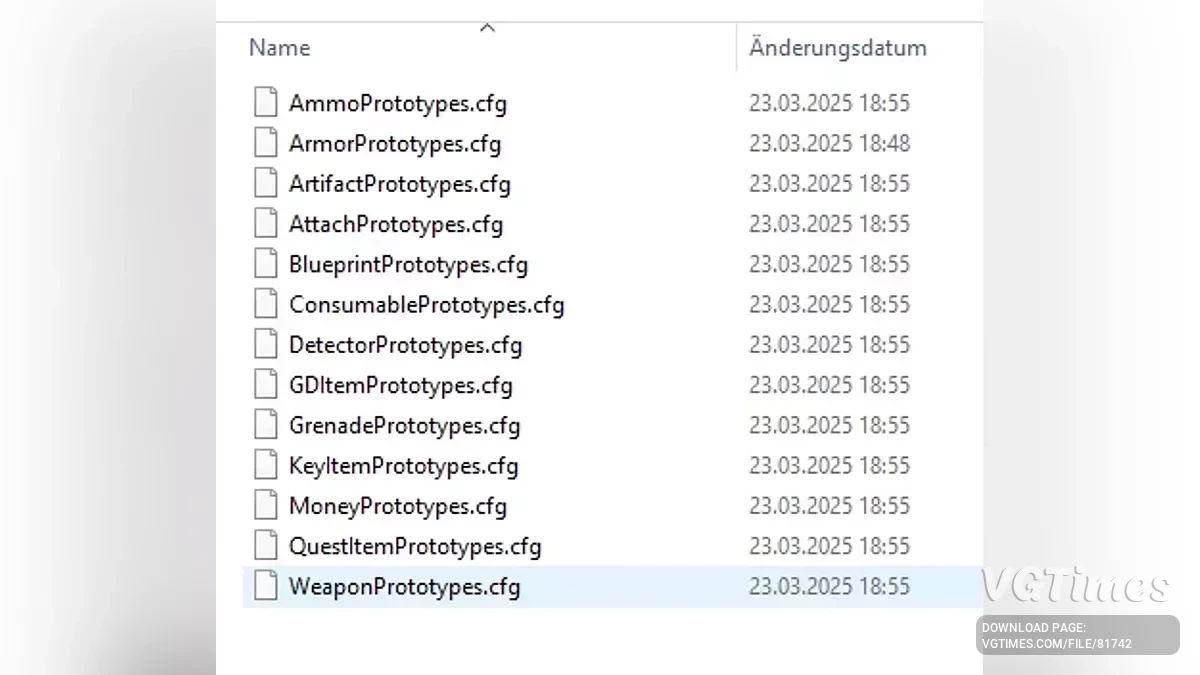Click the ArmorPrototypes.cfg file icon
1200x675 pixels.
(265, 142)
